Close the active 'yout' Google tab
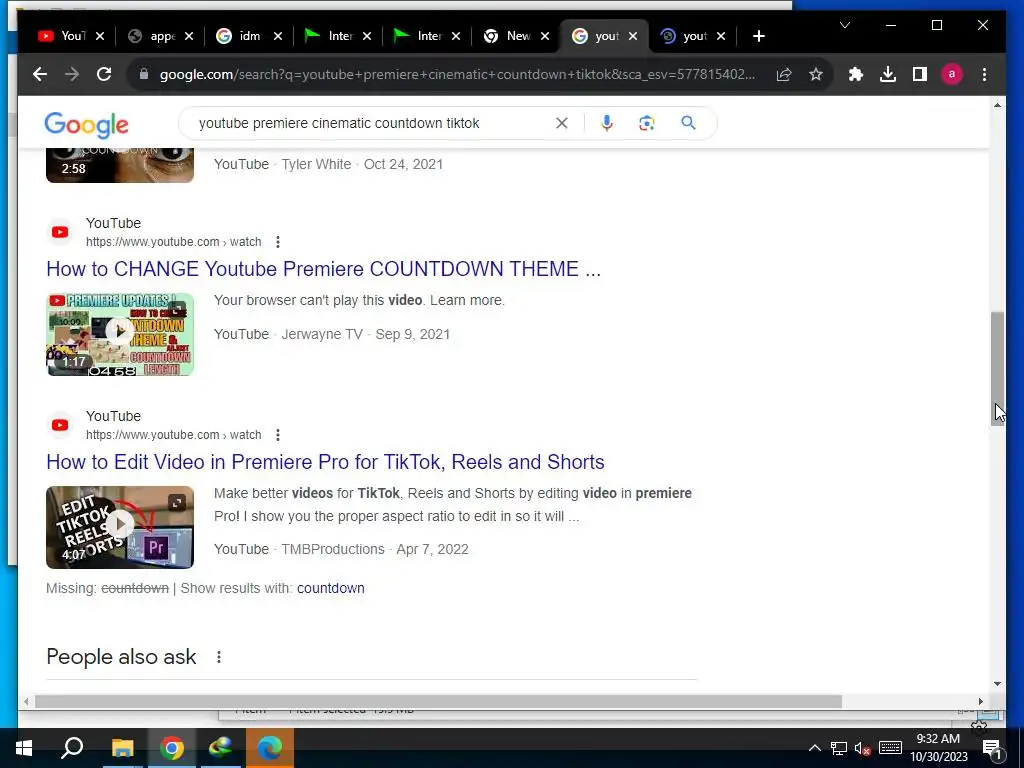 coord(633,37)
